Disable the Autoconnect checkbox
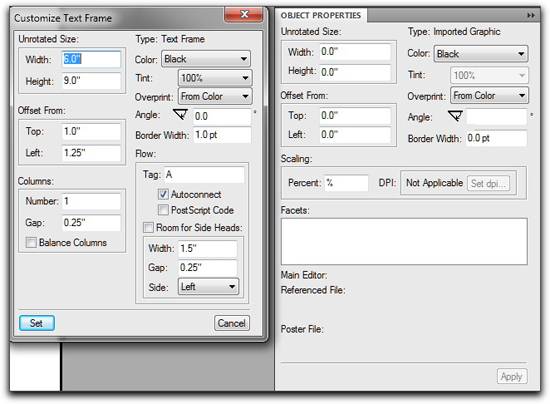The image size is (550, 404). pyautogui.click(x=163, y=194)
